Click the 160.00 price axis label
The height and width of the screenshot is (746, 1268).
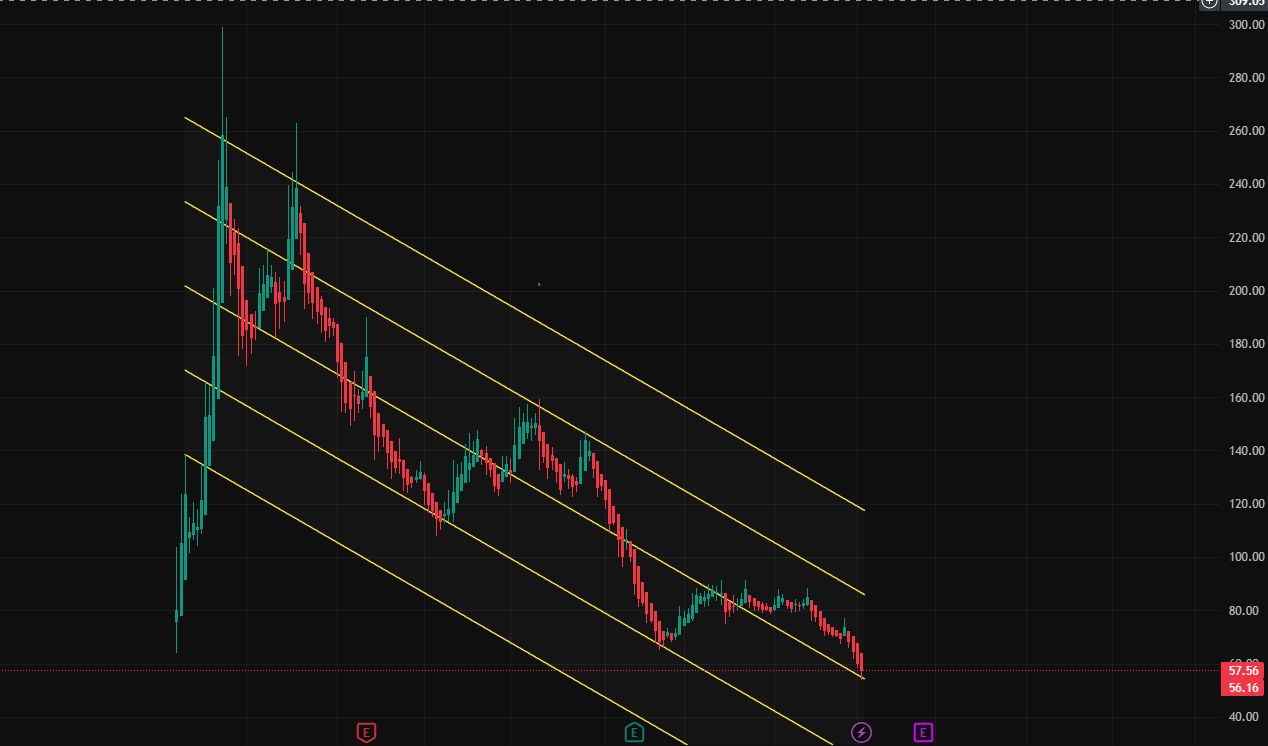1244,398
